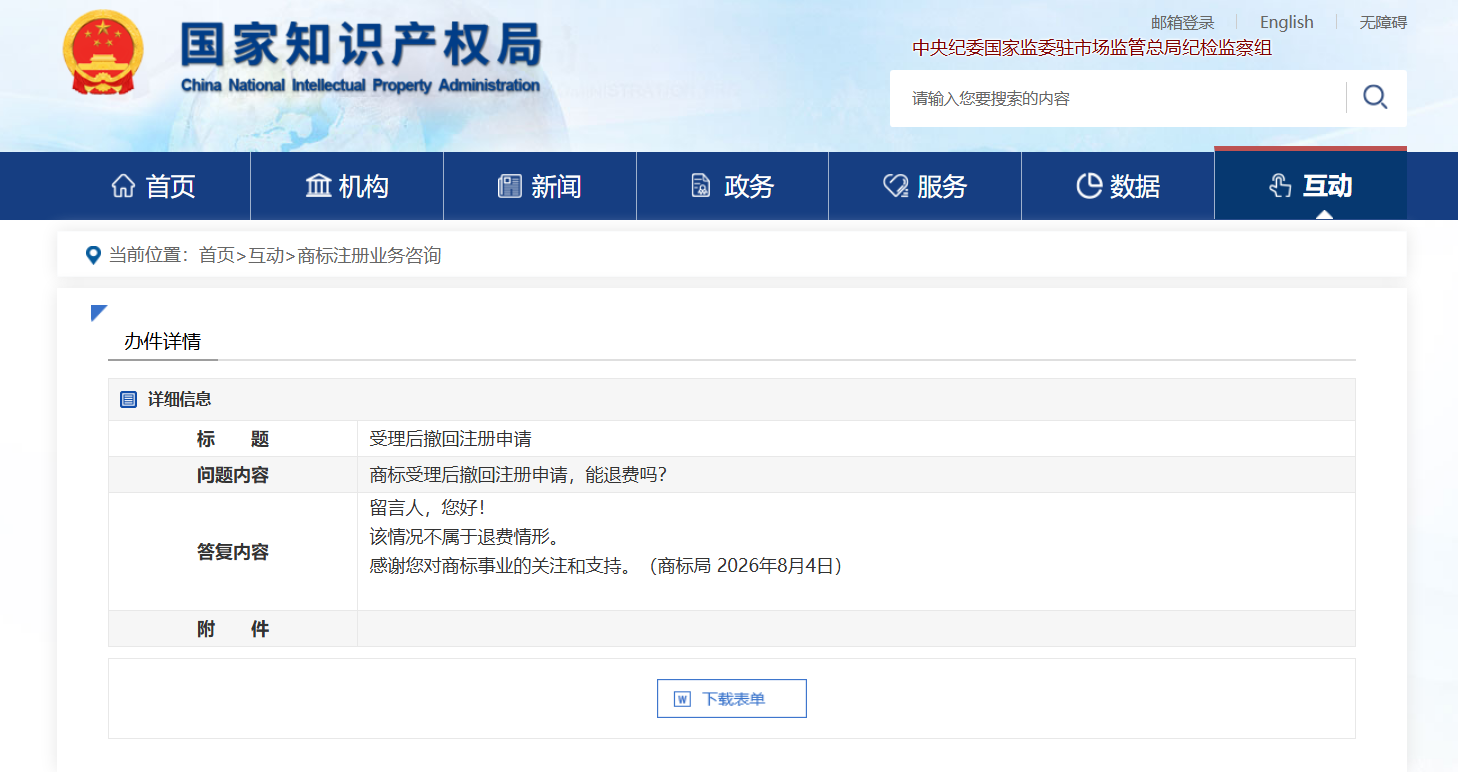Click the location pin icon in breadcrumb
The image size is (1458, 772).
[94, 255]
